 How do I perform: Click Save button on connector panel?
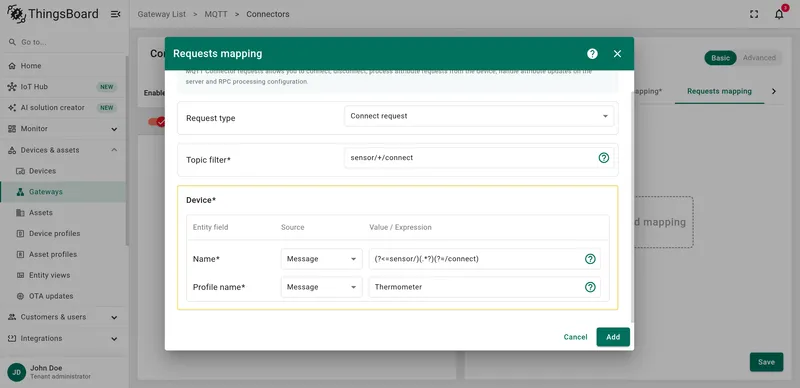(766, 362)
